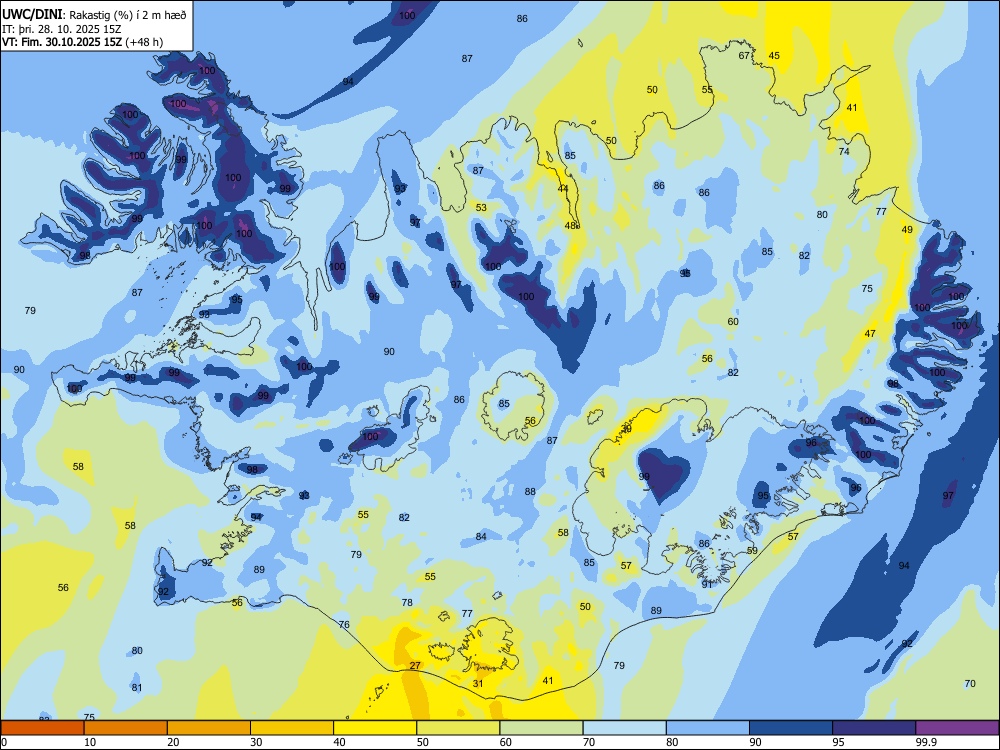Viewport: 1000px width, 750px height.
Task: Choose the gold 30–40 legend swatch
Action: [x=292, y=728]
